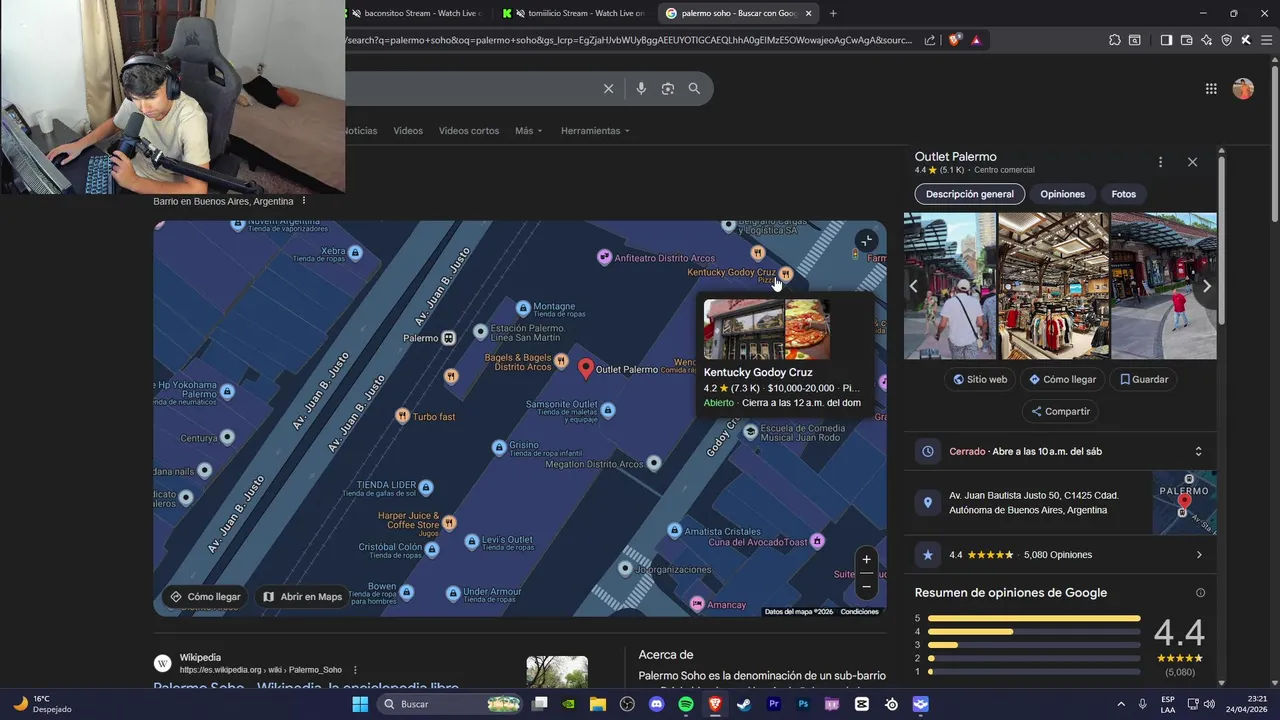Open Leo AI assistant icon
1280x720 pixels.
[x=1206, y=40]
